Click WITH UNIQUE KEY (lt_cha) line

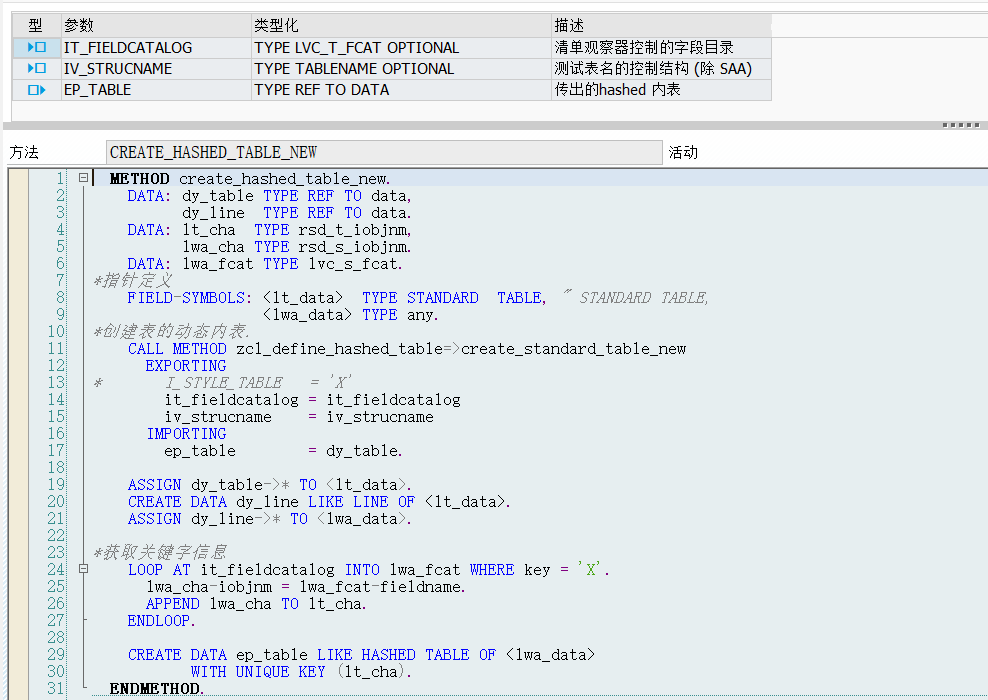301,672
